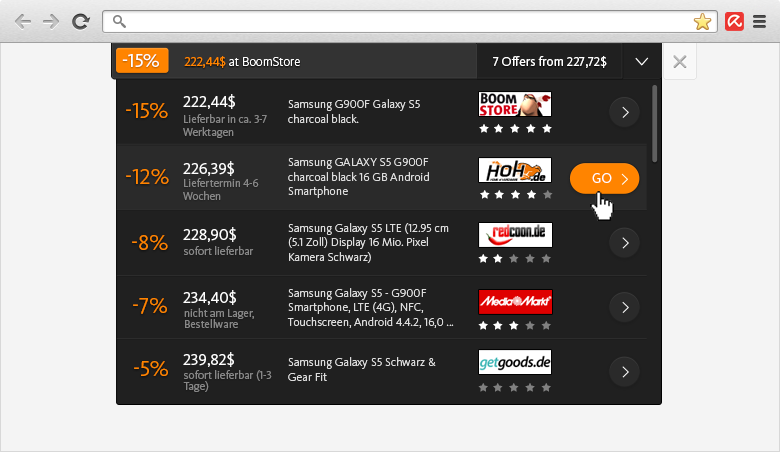The height and width of the screenshot is (452, 780).
Task: Reload the page with the refresh icon
Action: [81, 21]
